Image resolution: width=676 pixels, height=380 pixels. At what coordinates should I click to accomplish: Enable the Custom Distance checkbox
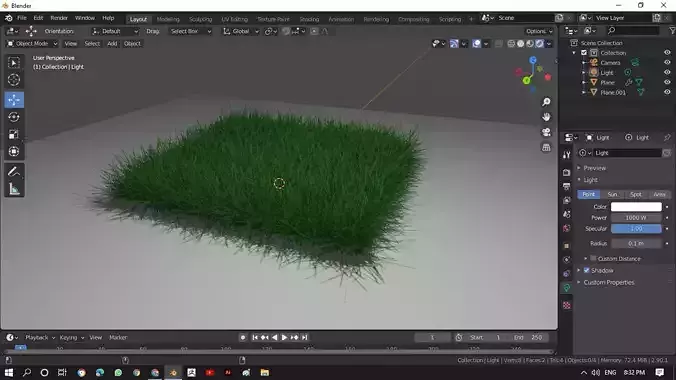pyautogui.click(x=593, y=258)
